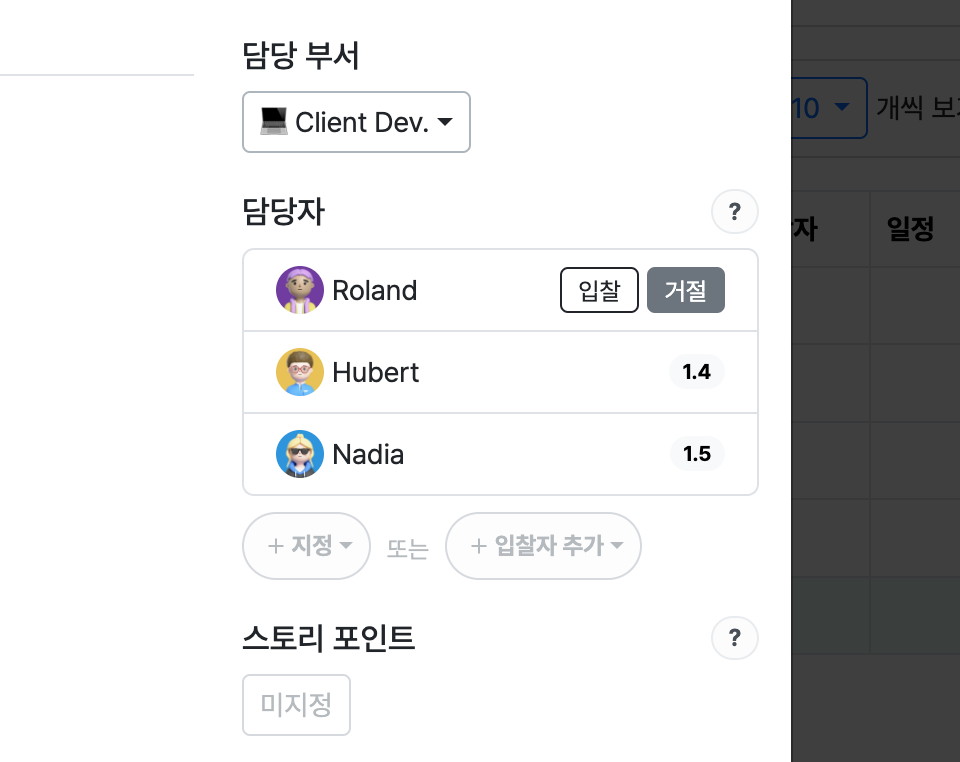The image size is (960, 762).
Task: Select Hubert's 1.4 bid badge
Action: point(697,372)
